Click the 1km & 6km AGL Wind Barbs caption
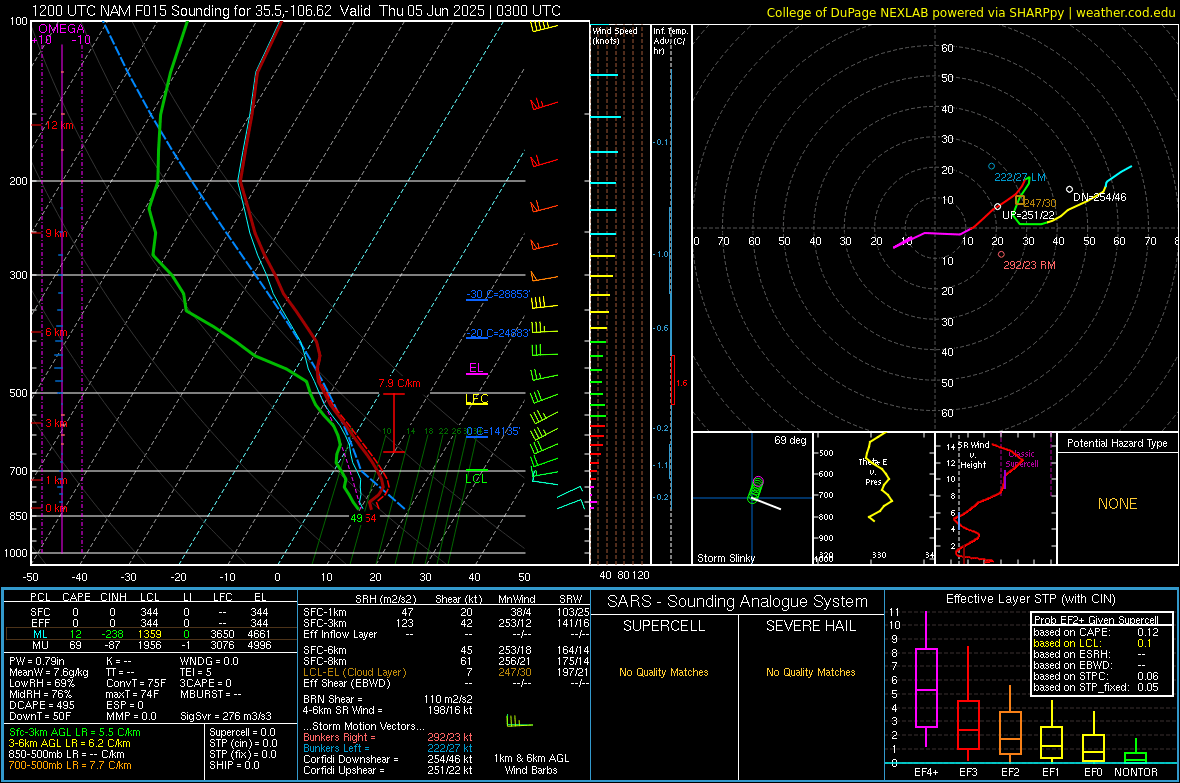 [531, 764]
